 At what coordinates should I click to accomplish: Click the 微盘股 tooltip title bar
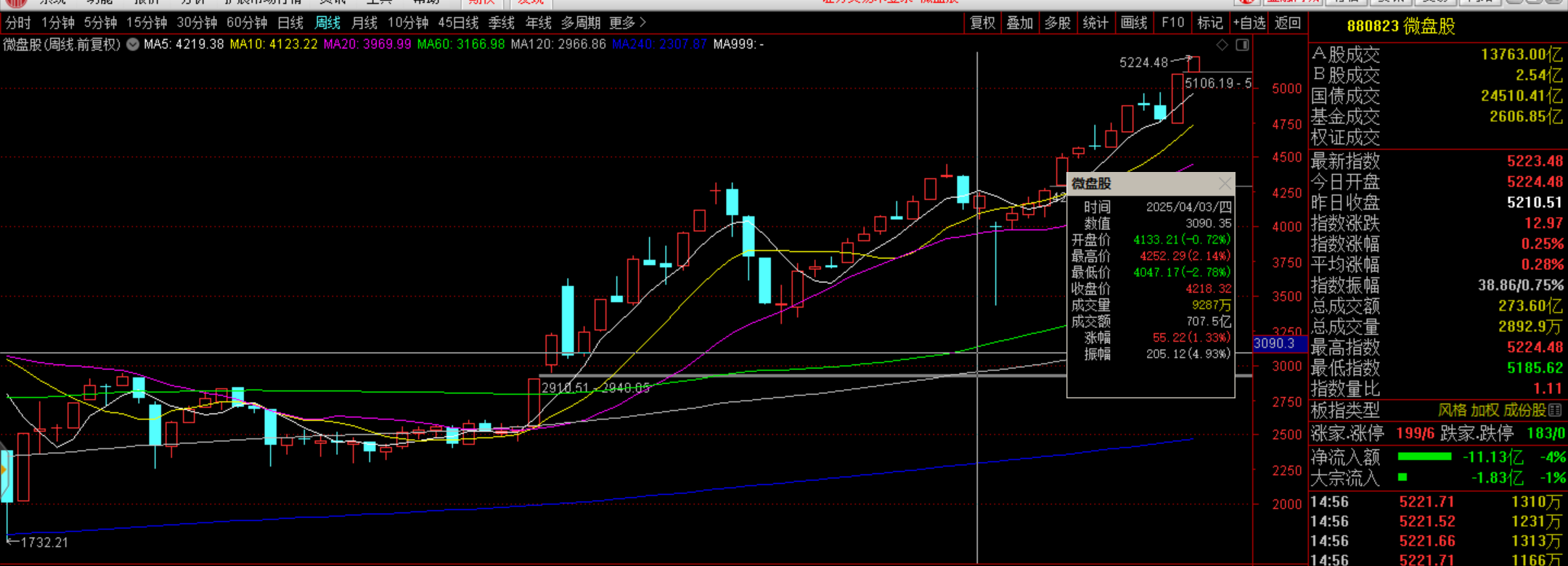coord(1151,183)
